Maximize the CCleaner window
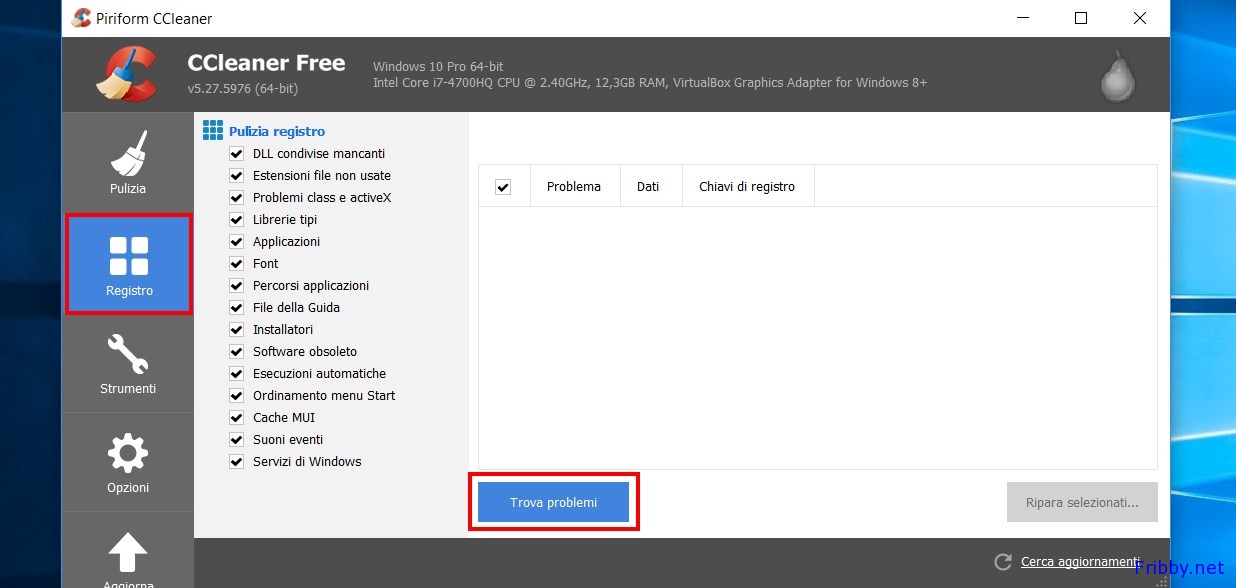Screen dimensions: 1236x588 (x=1080, y=18)
